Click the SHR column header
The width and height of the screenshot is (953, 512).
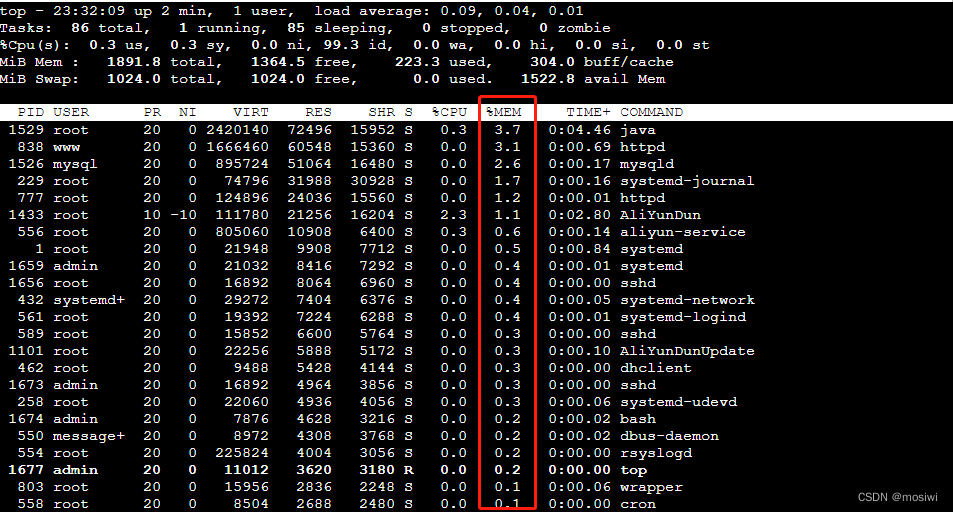coord(381,112)
